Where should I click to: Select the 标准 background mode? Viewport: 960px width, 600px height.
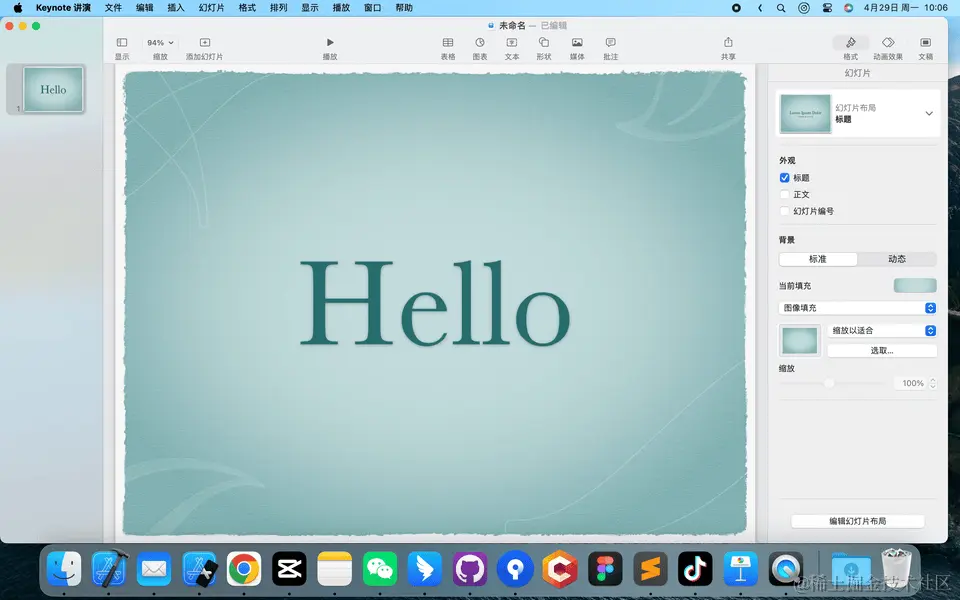(x=818, y=259)
